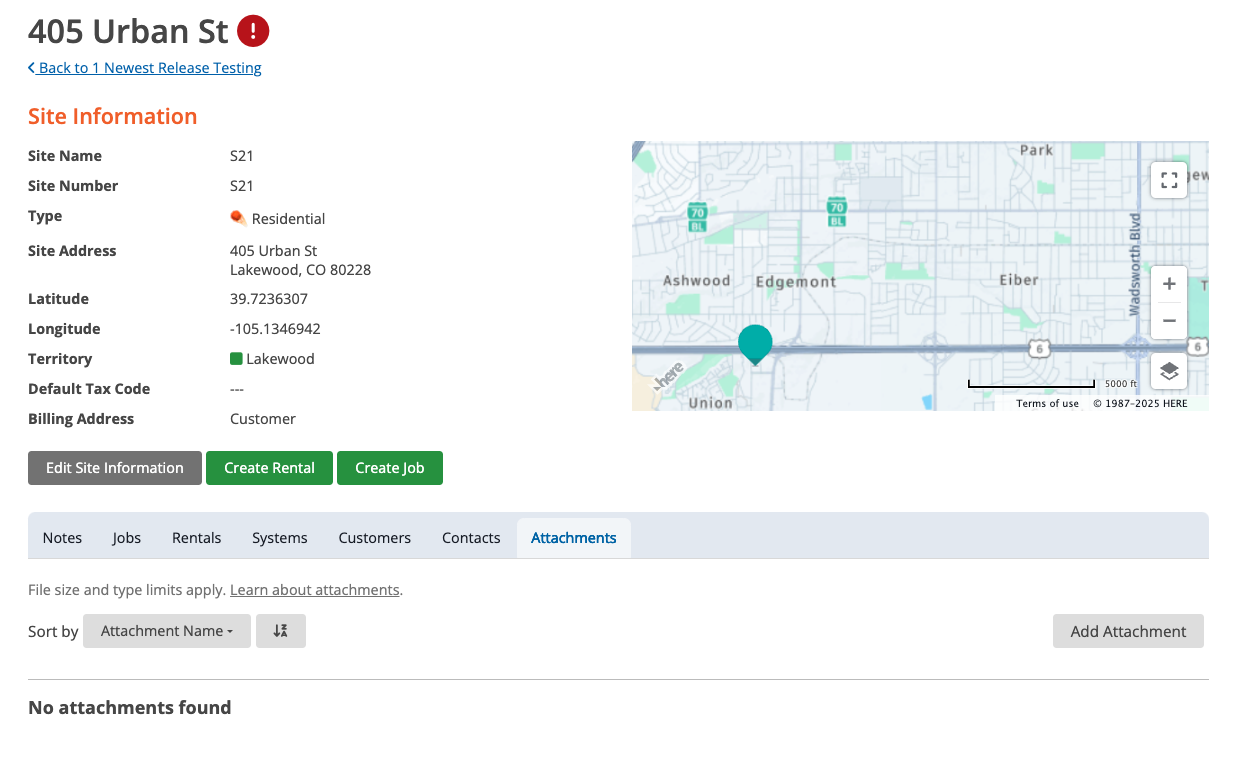Click the red alert icon beside 405 Urban St

point(253,31)
